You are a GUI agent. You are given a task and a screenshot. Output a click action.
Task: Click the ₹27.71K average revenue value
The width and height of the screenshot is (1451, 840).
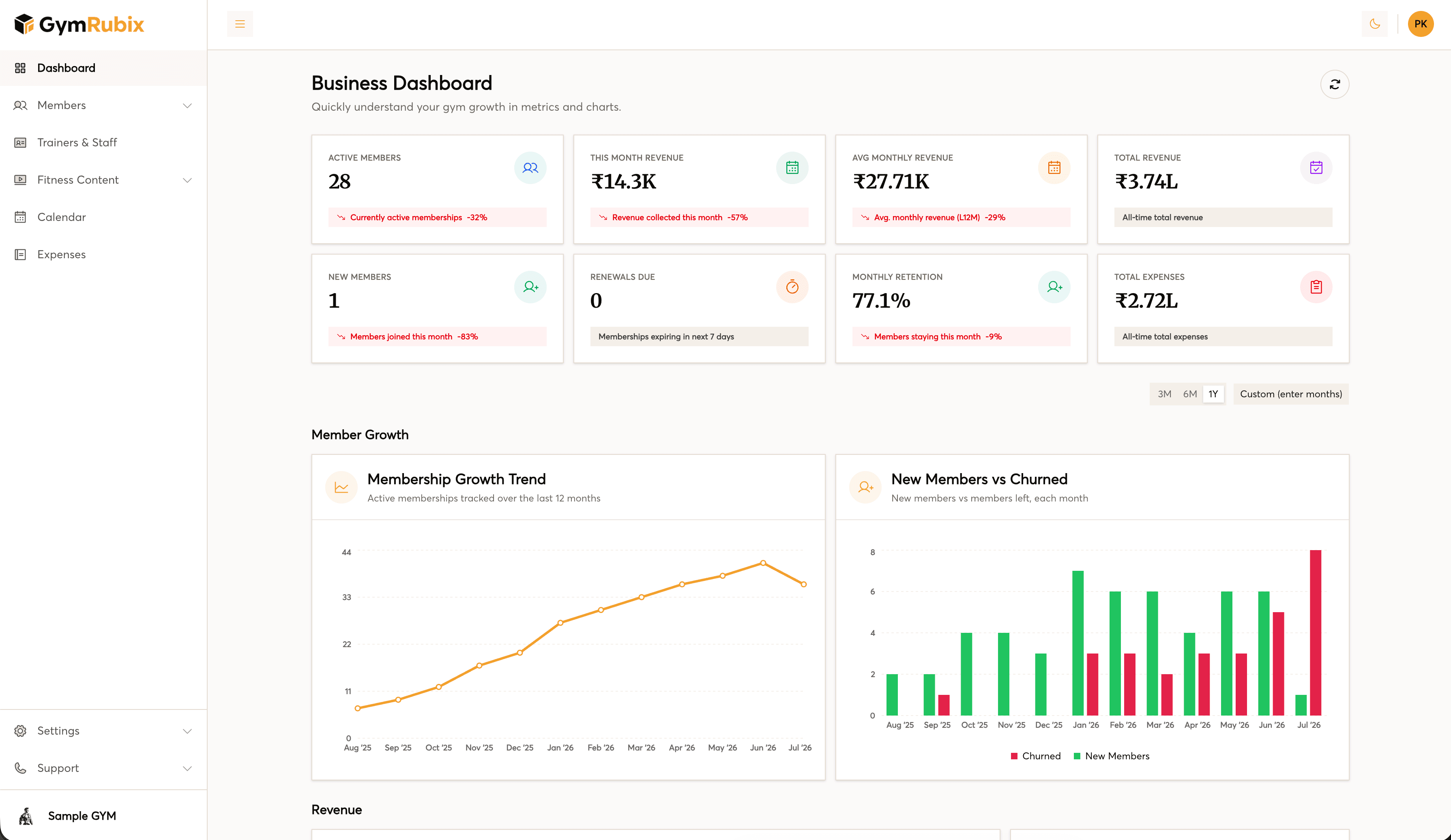coord(891,182)
